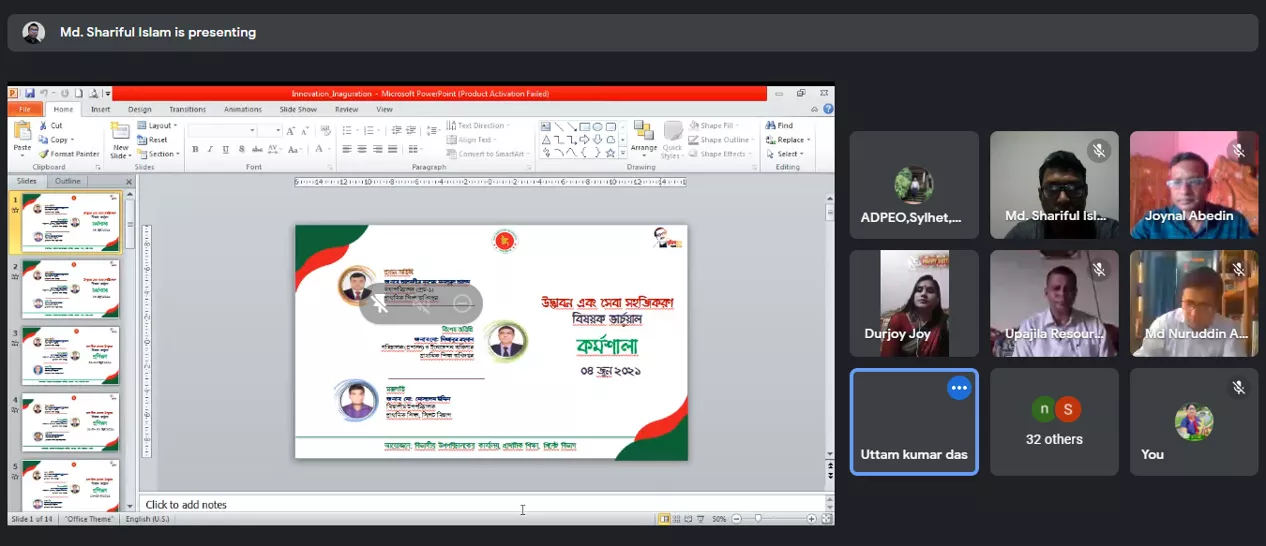This screenshot has height=546, width=1266.
Task: Open the Font Color (A) button
Action: point(319,150)
